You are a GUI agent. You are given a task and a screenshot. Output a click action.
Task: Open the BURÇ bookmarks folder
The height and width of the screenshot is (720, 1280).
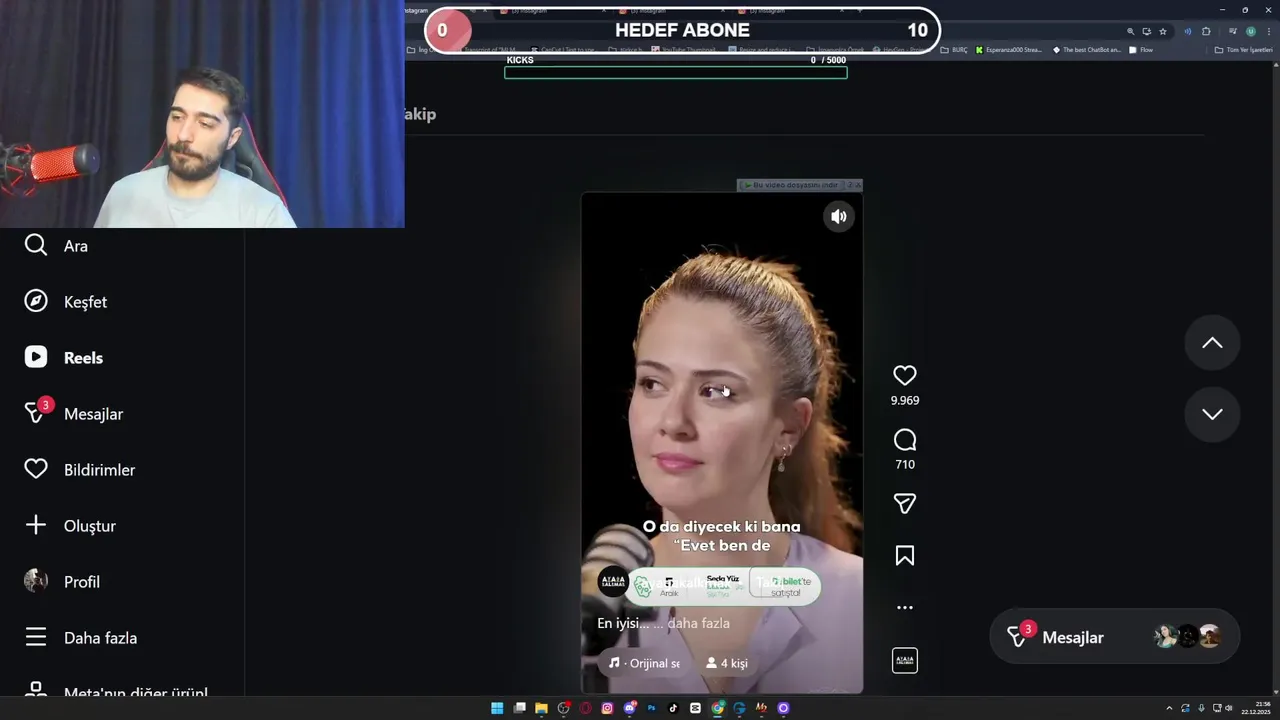click(x=954, y=49)
